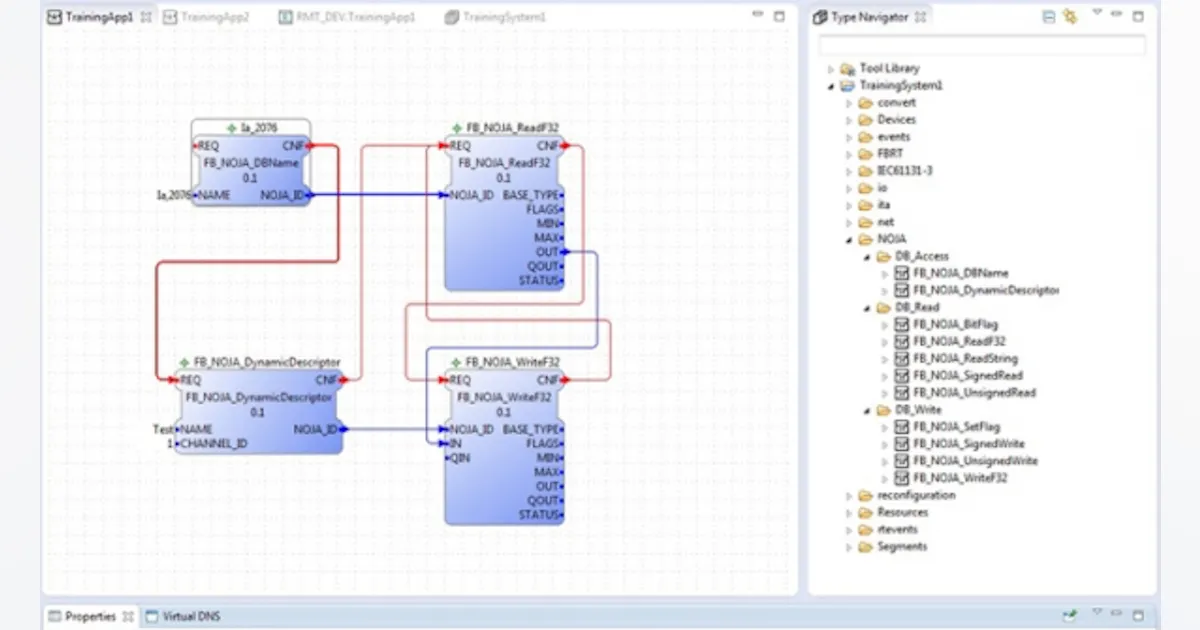Click the FB_NOJA_ReadString function block icon
The image size is (1200, 630).
(x=902, y=358)
